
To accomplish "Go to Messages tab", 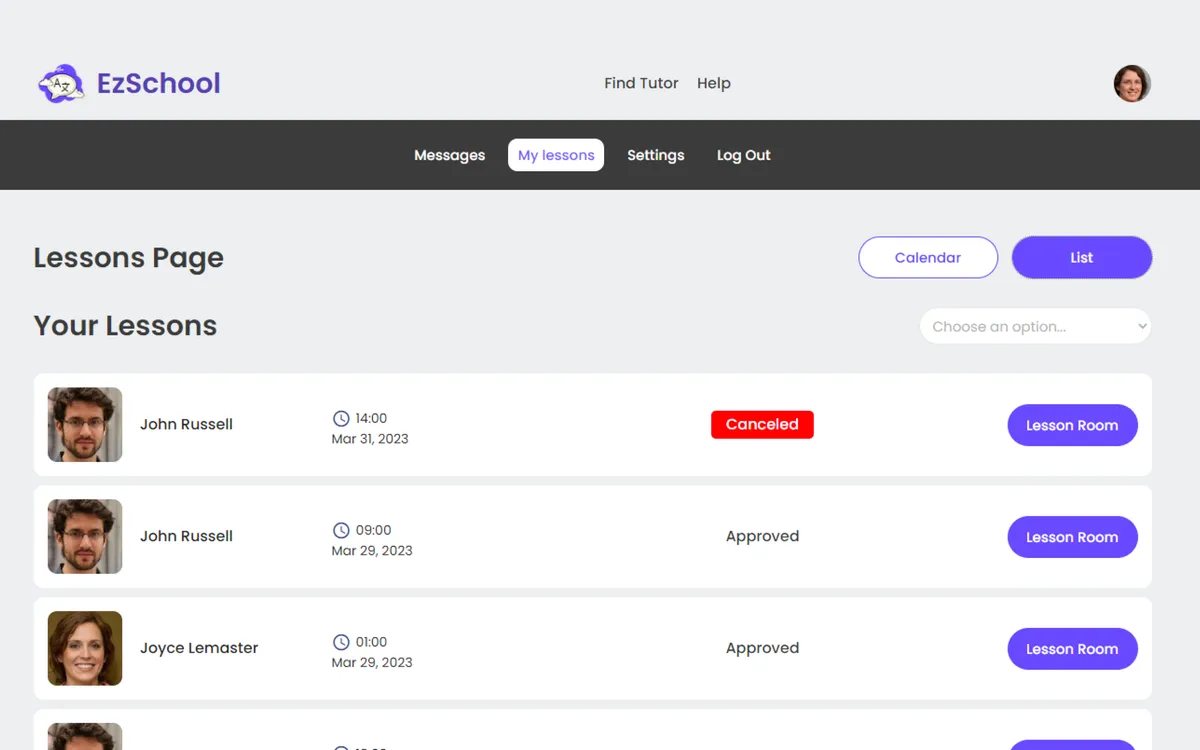I will tap(450, 155).
